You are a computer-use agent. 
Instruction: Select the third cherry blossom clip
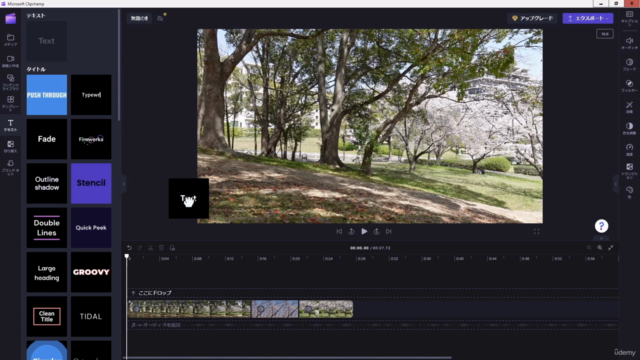[326, 309]
